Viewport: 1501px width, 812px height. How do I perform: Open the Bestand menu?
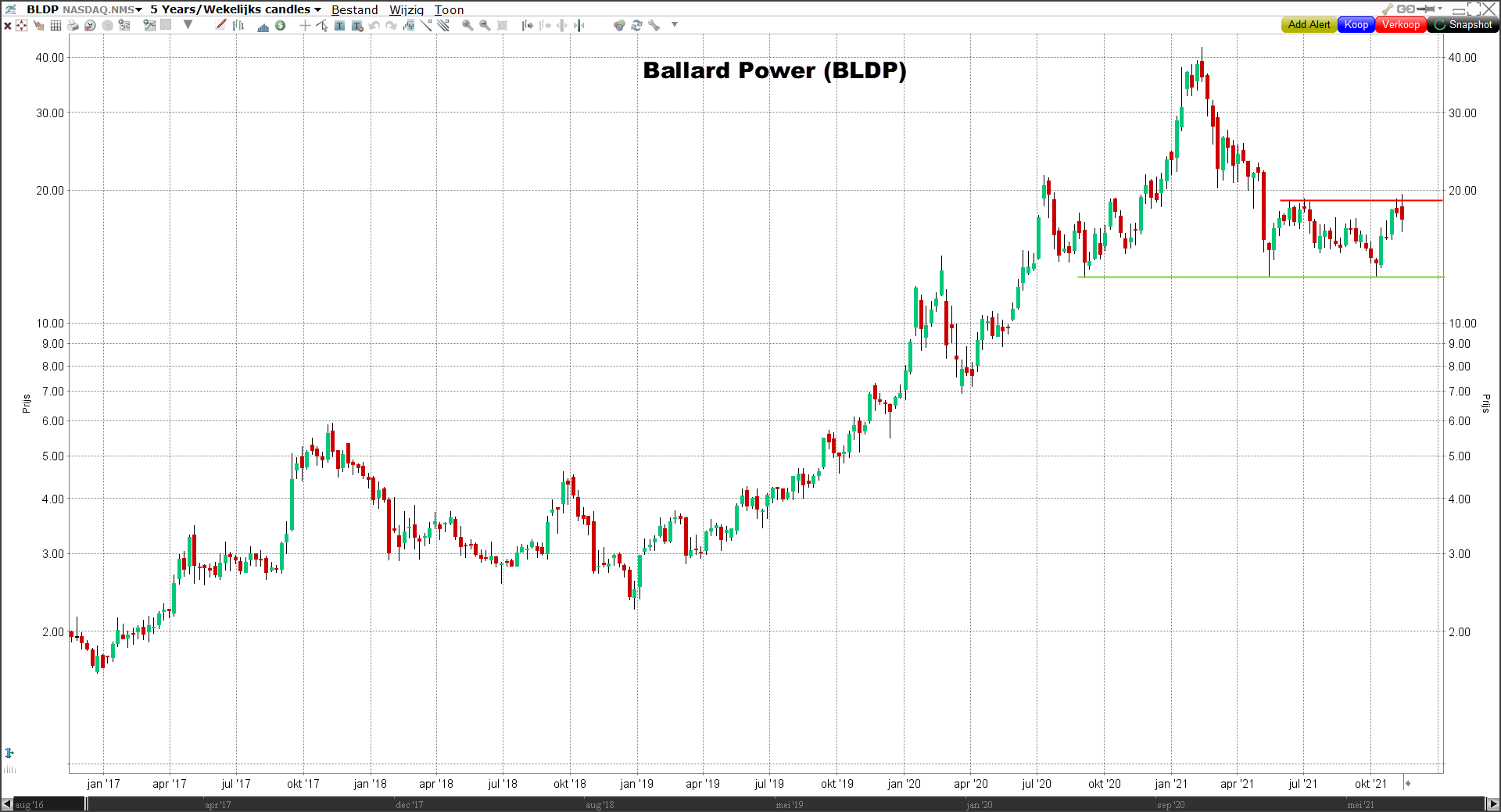[x=354, y=9]
